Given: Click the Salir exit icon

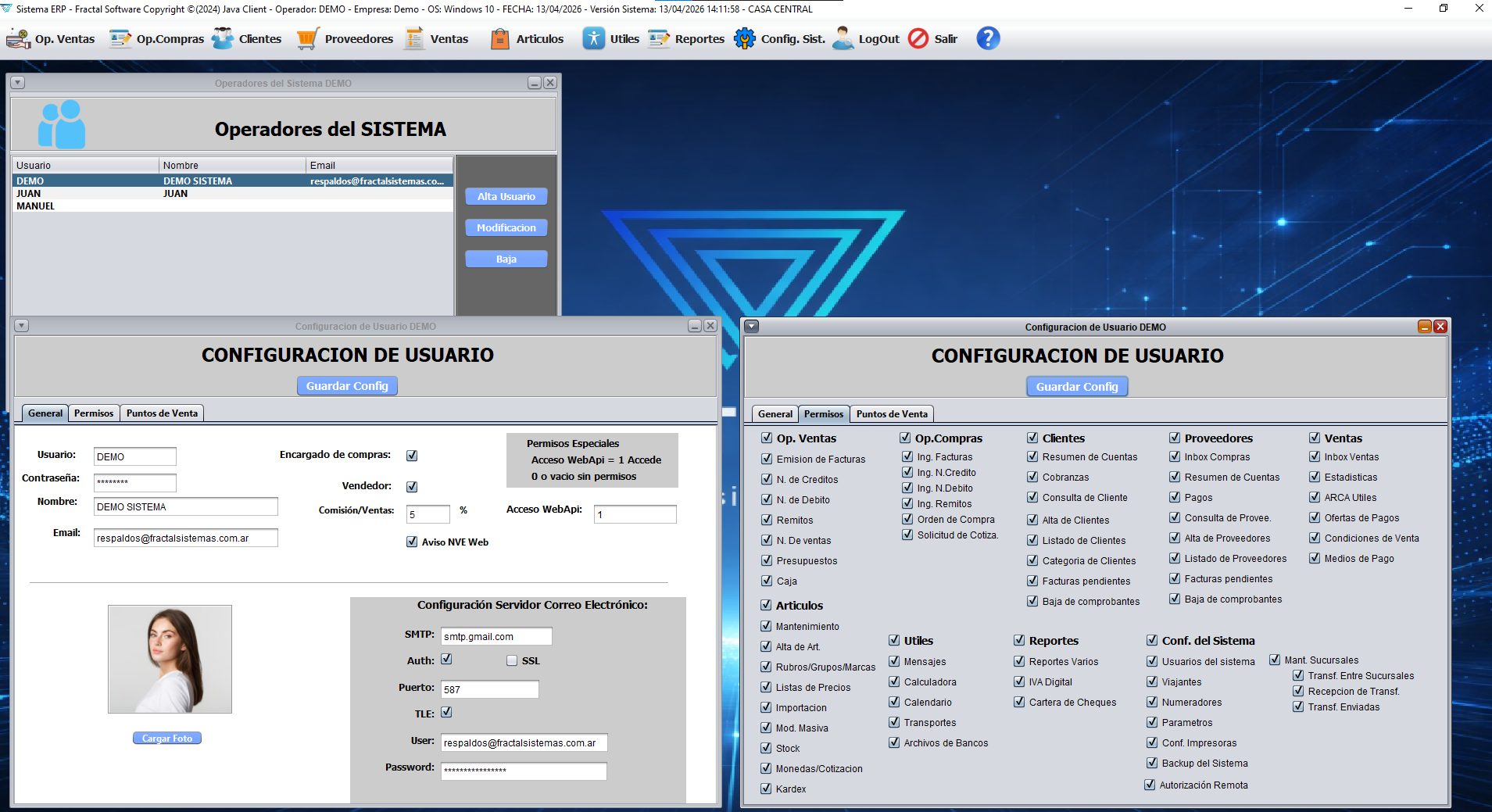Looking at the screenshot, I should (918, 38).
